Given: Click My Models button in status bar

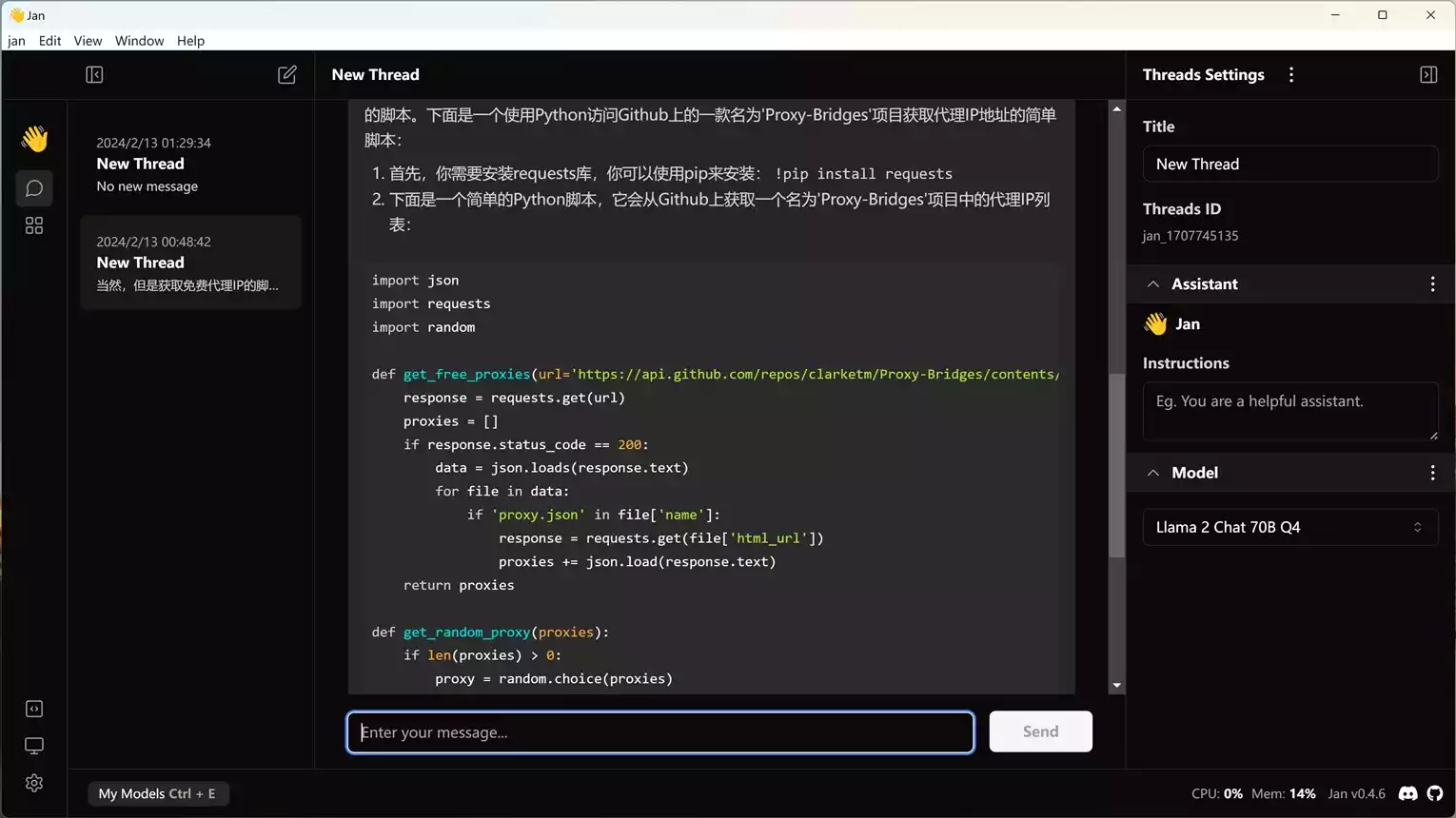Looking at the screenshot, I should pos(157,793).
